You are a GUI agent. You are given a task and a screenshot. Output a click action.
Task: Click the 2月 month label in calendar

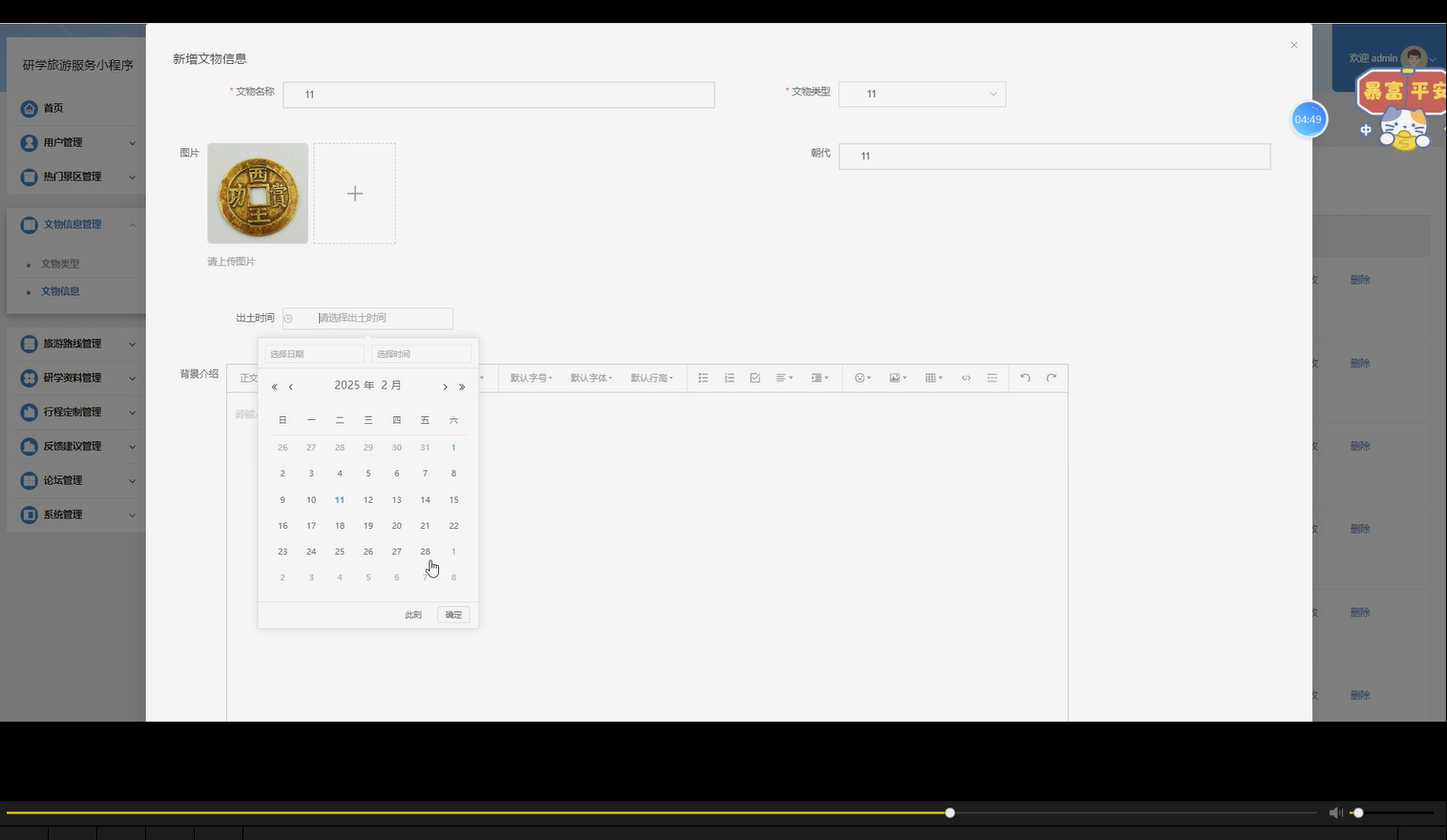[x=391, y=386]
